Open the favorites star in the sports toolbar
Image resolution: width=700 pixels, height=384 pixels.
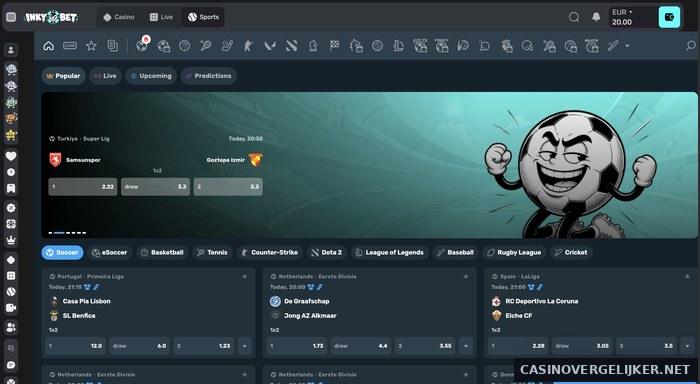click(x=91, y=46)
